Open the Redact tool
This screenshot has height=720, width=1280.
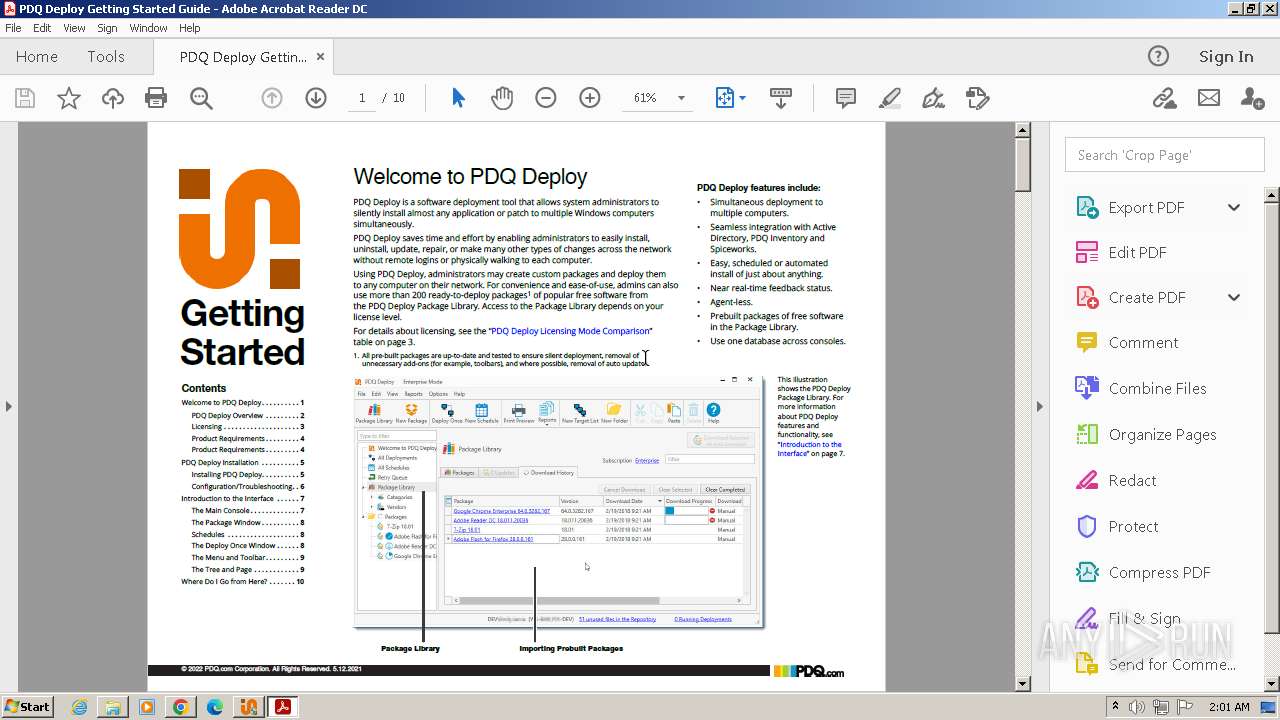click(1132, 480)
